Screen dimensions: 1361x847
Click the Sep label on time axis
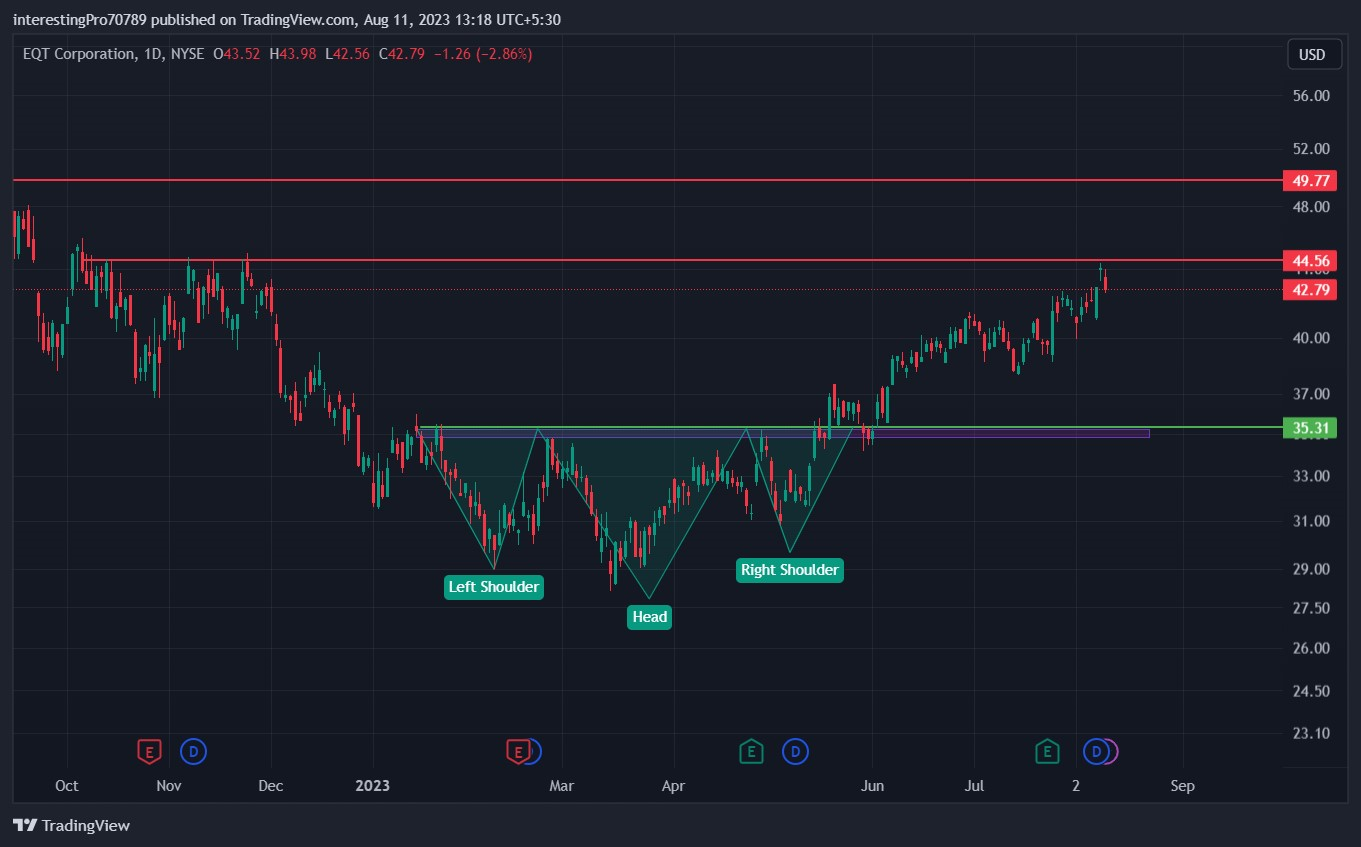(x=1182, y=786)
